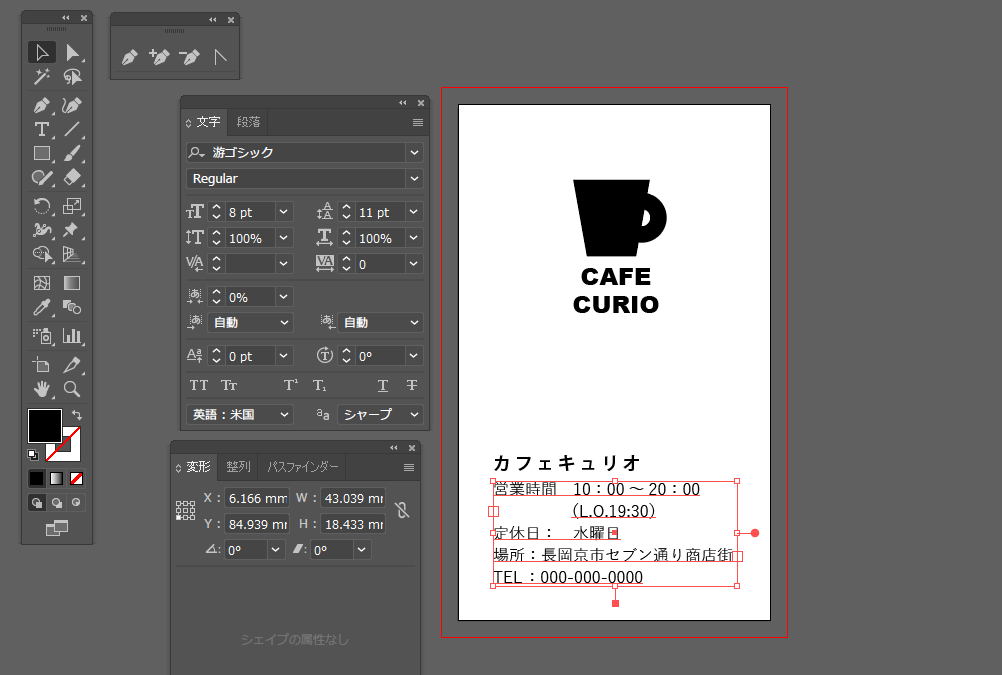The height and width of the screenshot is (675, 1002).
Task: Open the 游ゴシック font family dropdown
Action: click(x=414, y=152)
